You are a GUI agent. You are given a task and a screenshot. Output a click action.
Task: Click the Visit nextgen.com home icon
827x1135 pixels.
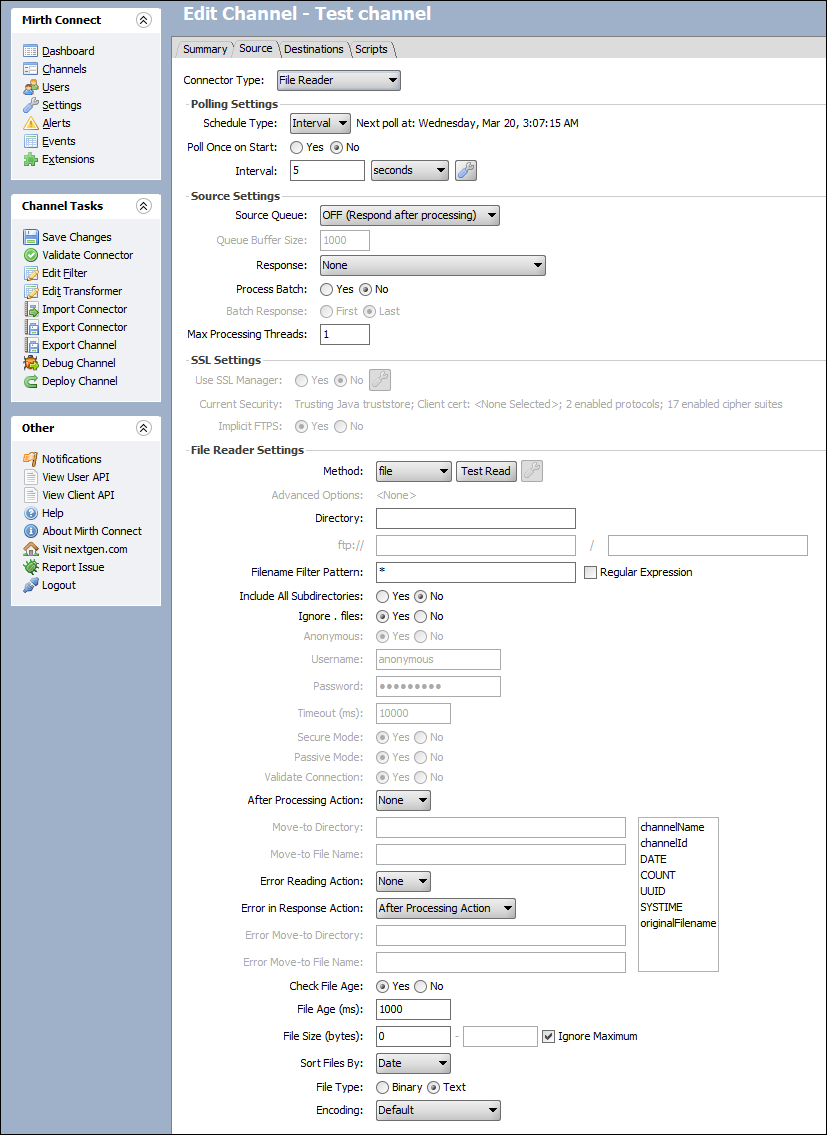click(30, 549)
